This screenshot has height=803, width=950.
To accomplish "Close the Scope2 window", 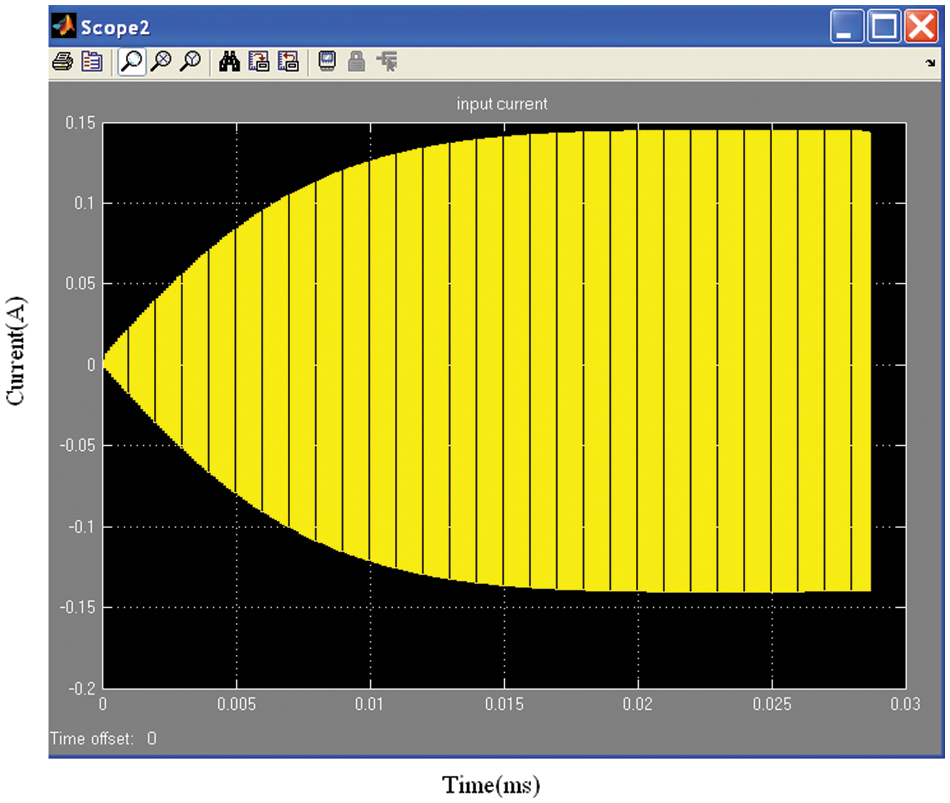I will [x=920, y=27].
